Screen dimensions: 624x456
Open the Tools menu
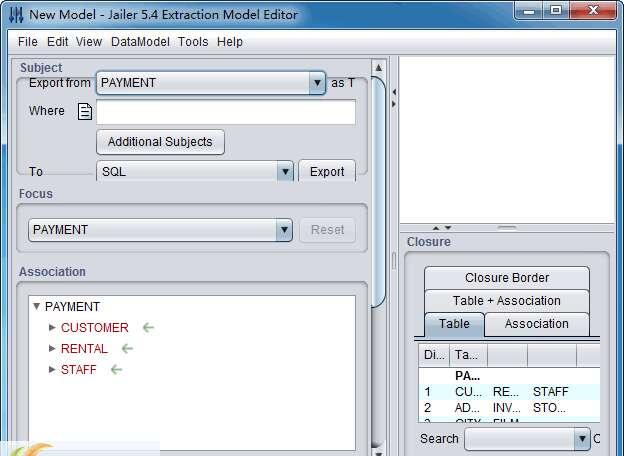[x=193, y=42]
